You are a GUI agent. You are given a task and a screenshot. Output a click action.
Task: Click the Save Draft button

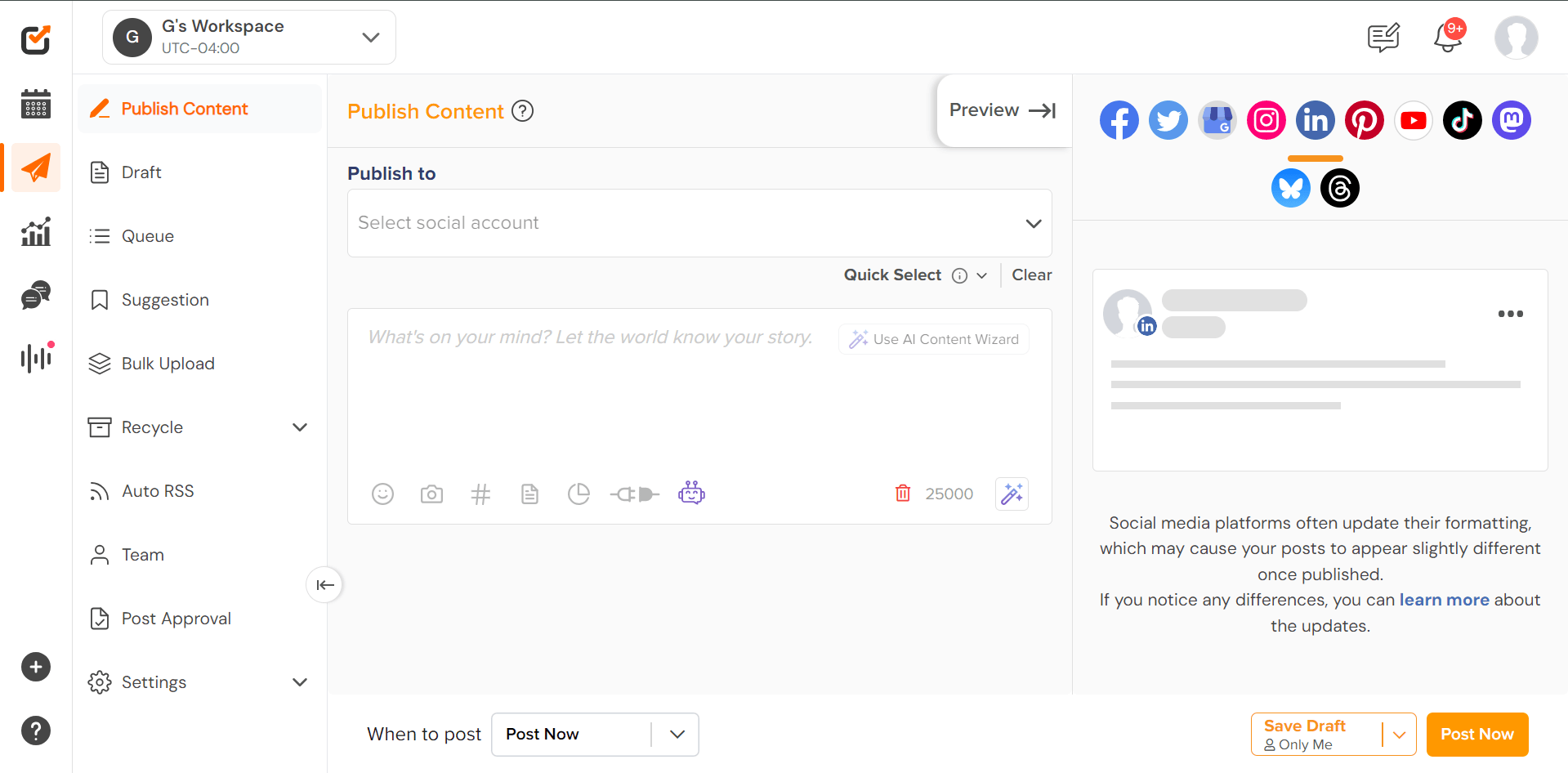1316,735
